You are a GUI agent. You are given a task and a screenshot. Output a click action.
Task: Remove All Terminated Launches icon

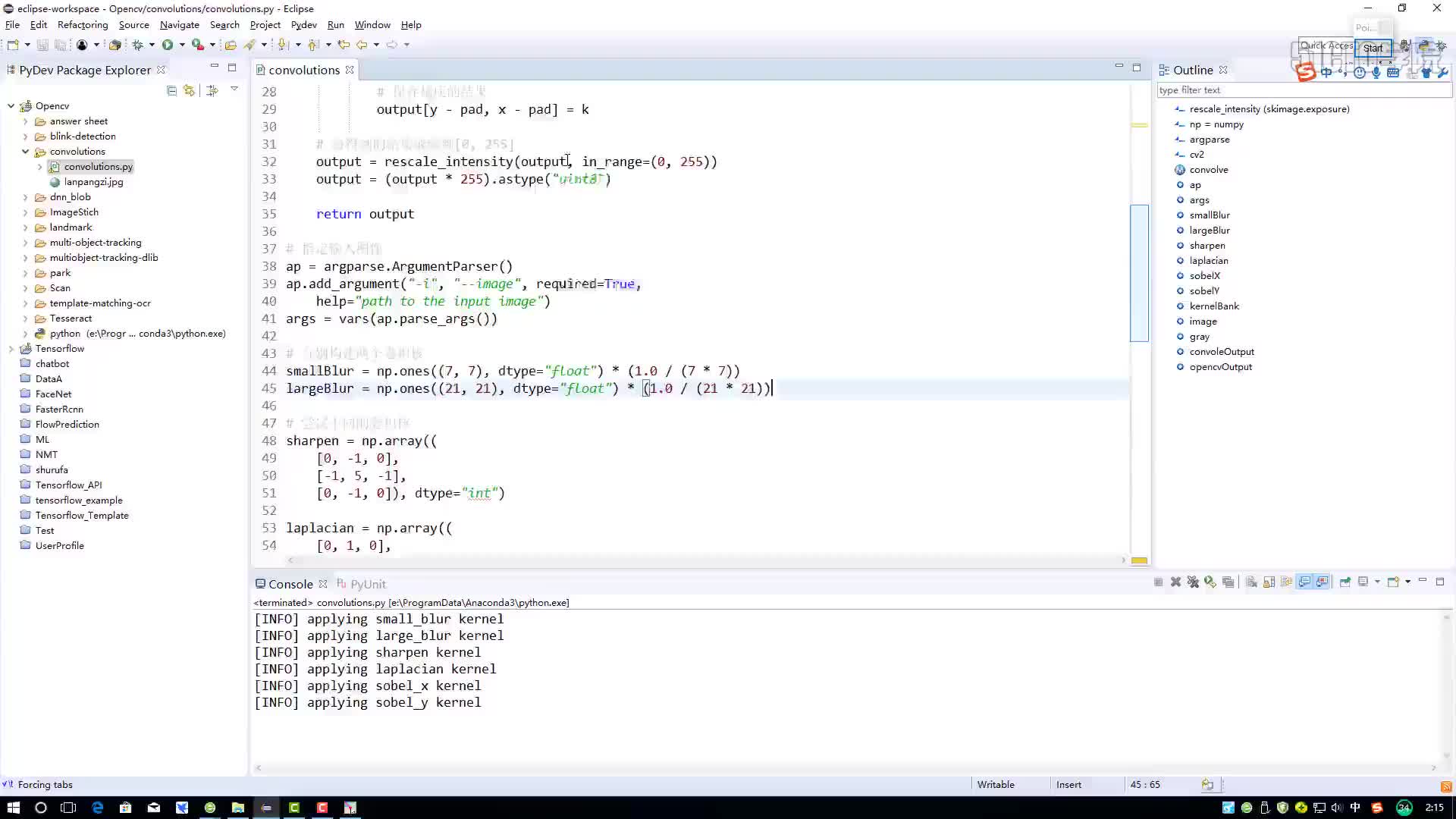1193,582
